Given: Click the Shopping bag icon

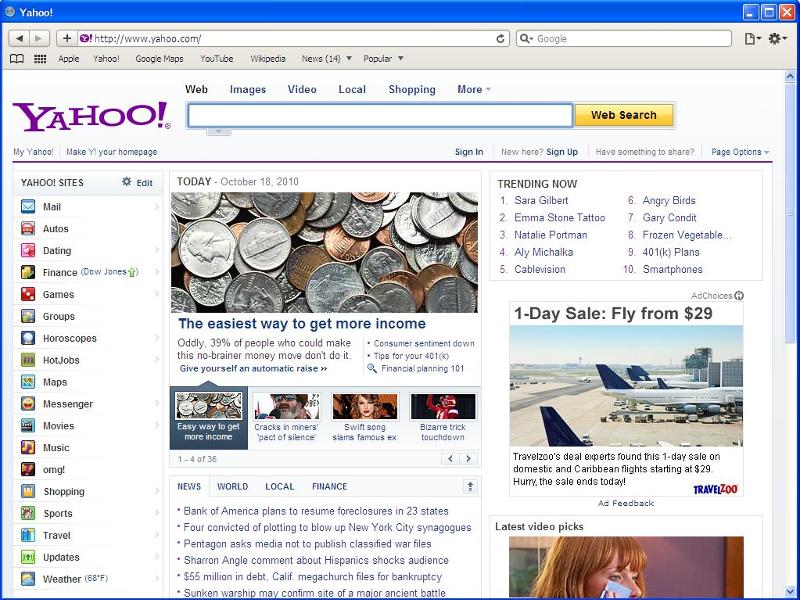Looking at the screenshot, I should pyautogui.click(x=28, y=491).
